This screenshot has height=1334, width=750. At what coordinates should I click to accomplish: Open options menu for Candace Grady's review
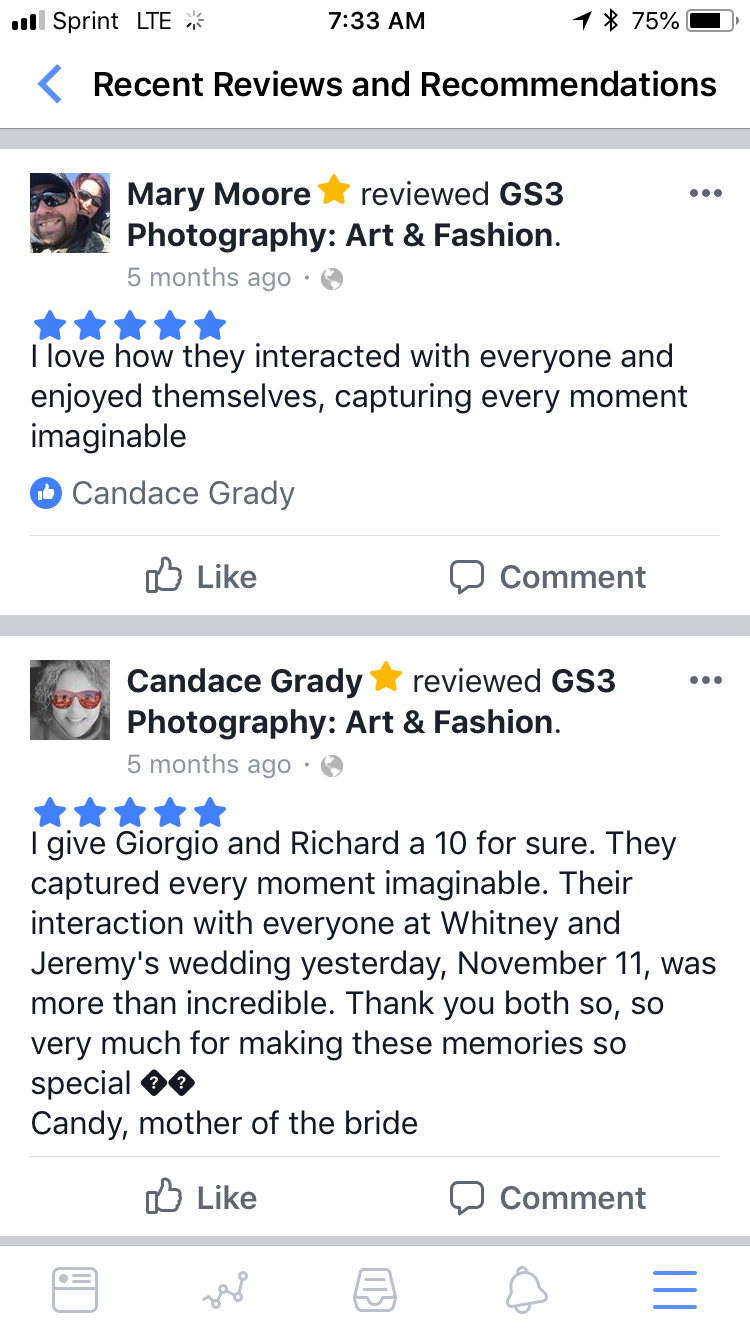point(705,681)
